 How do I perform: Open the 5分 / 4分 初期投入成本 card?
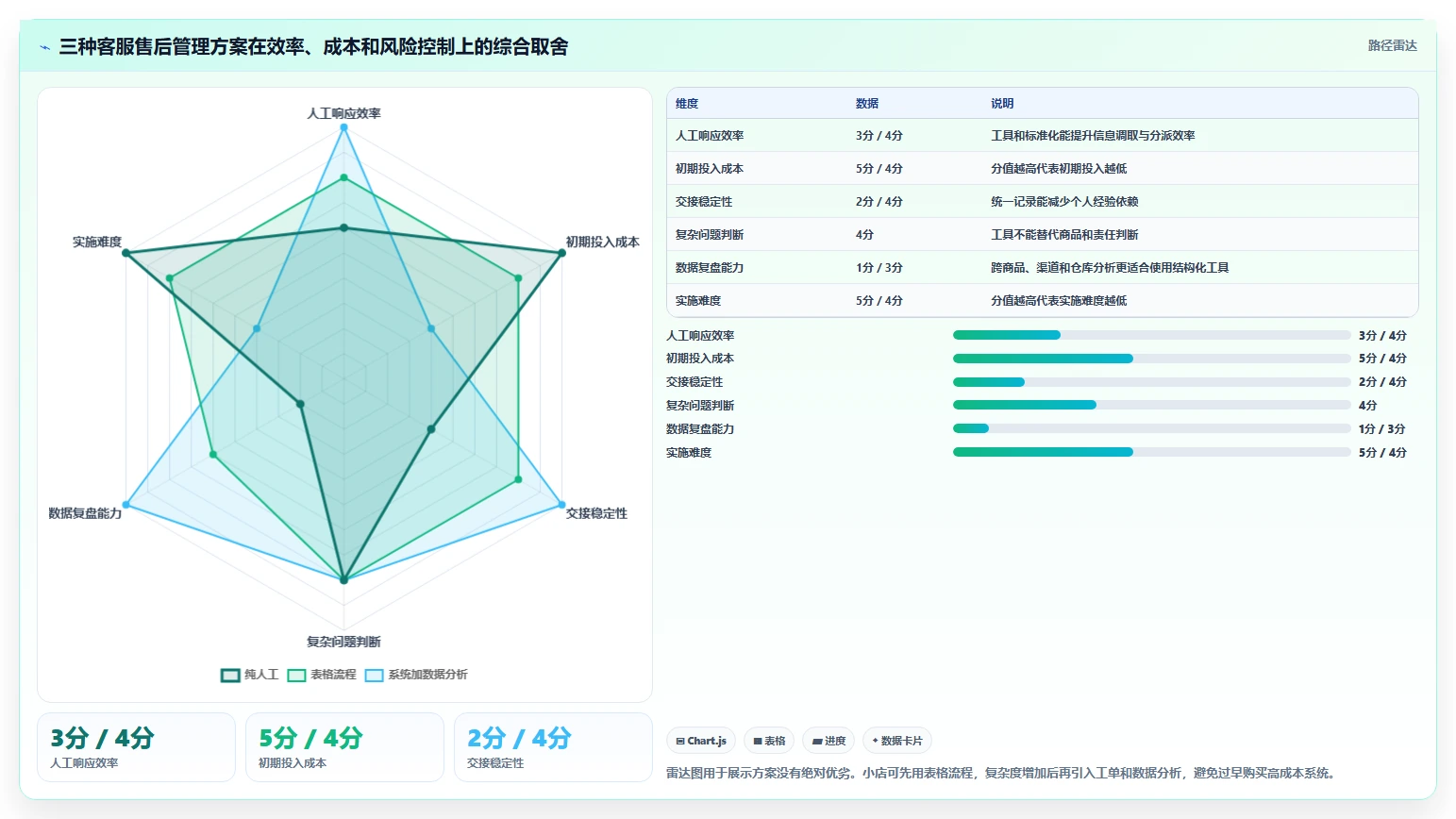click(344, 747)
